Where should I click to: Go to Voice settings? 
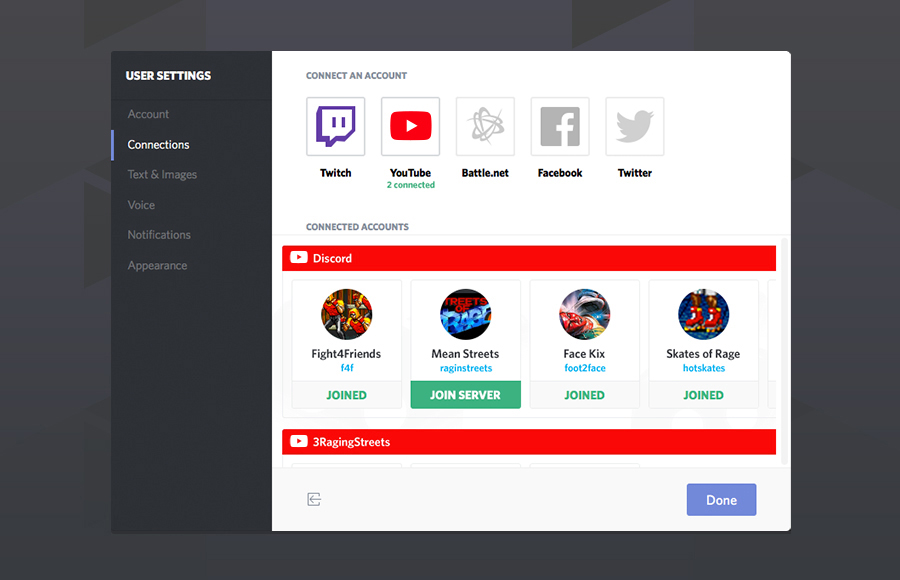click(141, 205)
